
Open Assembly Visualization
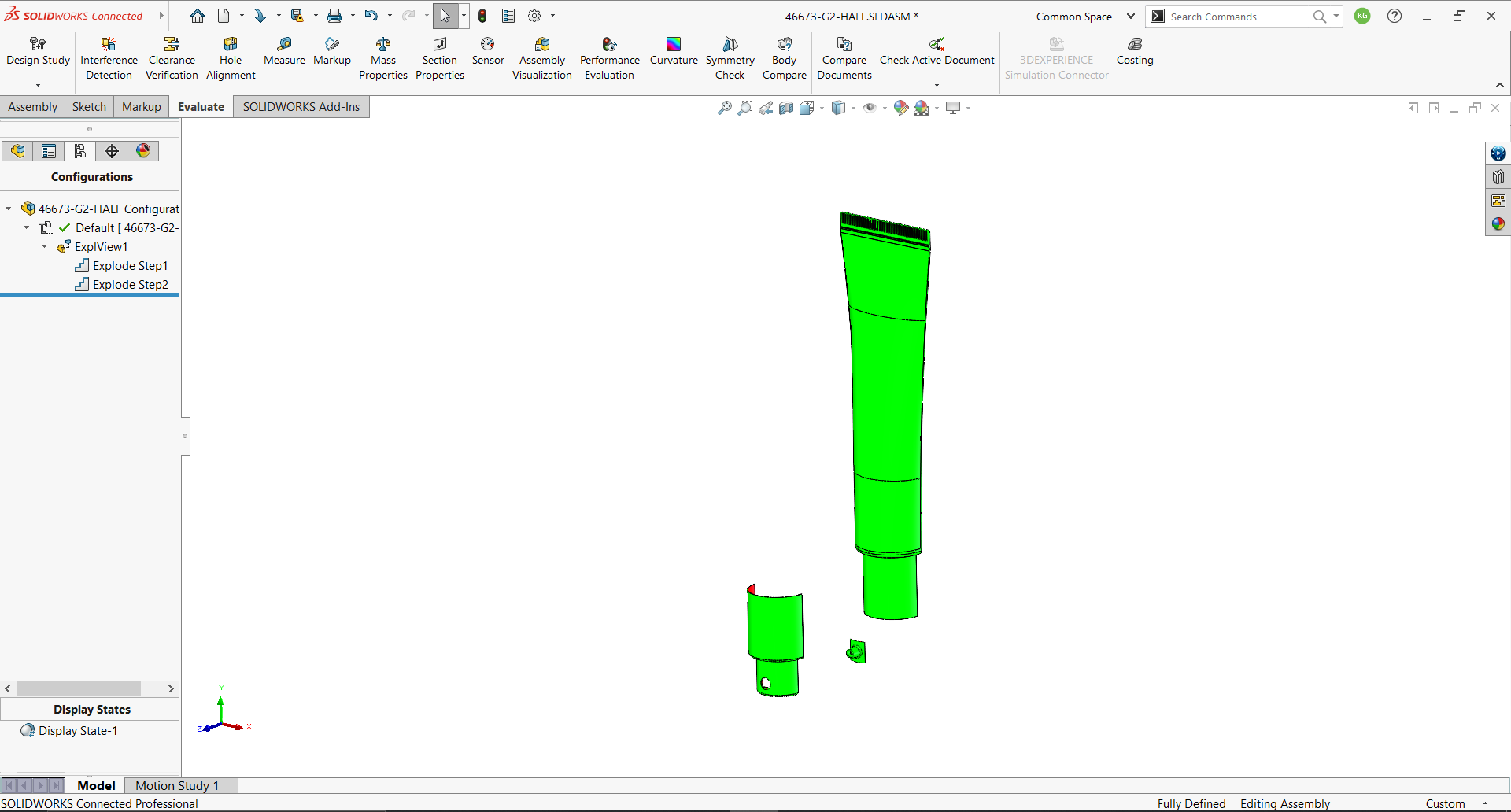click(541, 57)
